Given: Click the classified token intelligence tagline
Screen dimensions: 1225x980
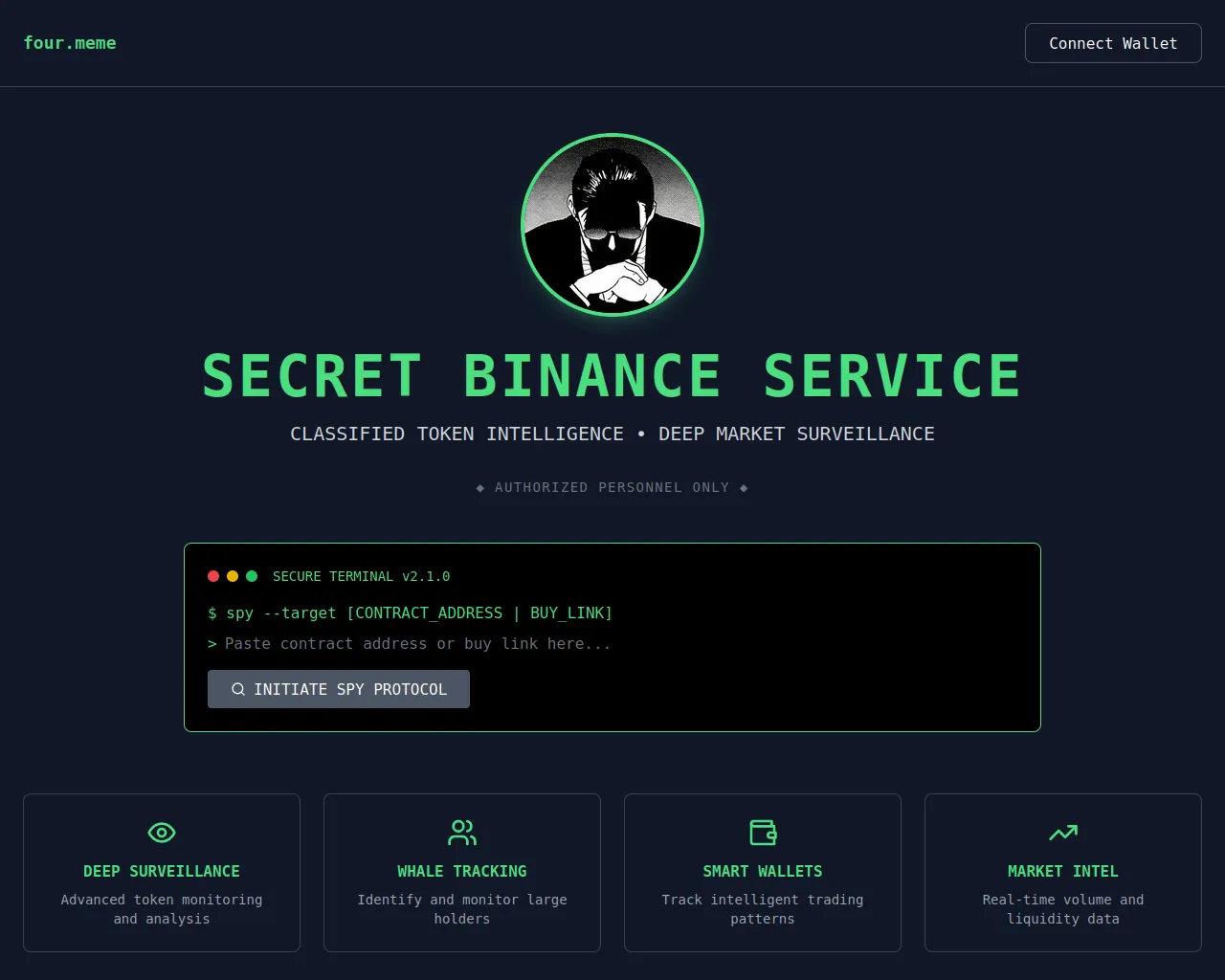Looking at the screenshot, I should pyautogui.click(x=612, y=434).
